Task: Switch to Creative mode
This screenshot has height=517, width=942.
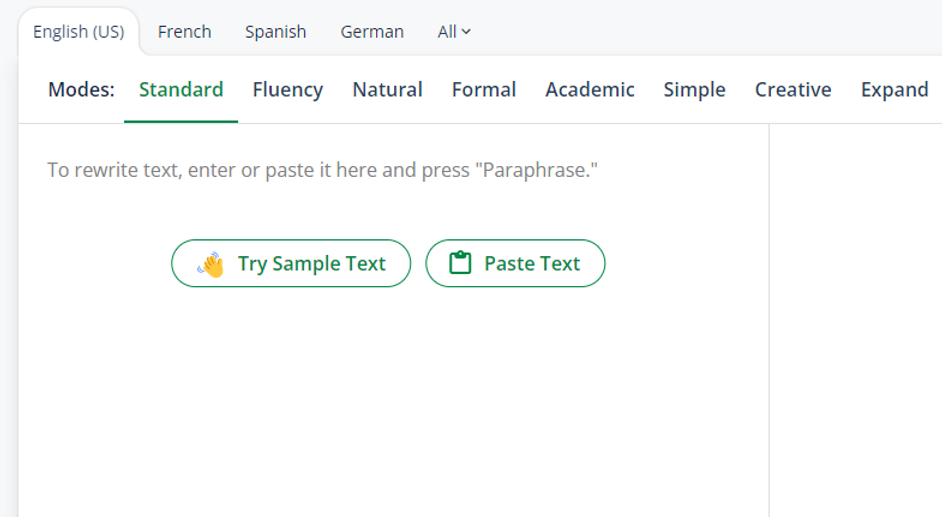Action: coord(793,89)
